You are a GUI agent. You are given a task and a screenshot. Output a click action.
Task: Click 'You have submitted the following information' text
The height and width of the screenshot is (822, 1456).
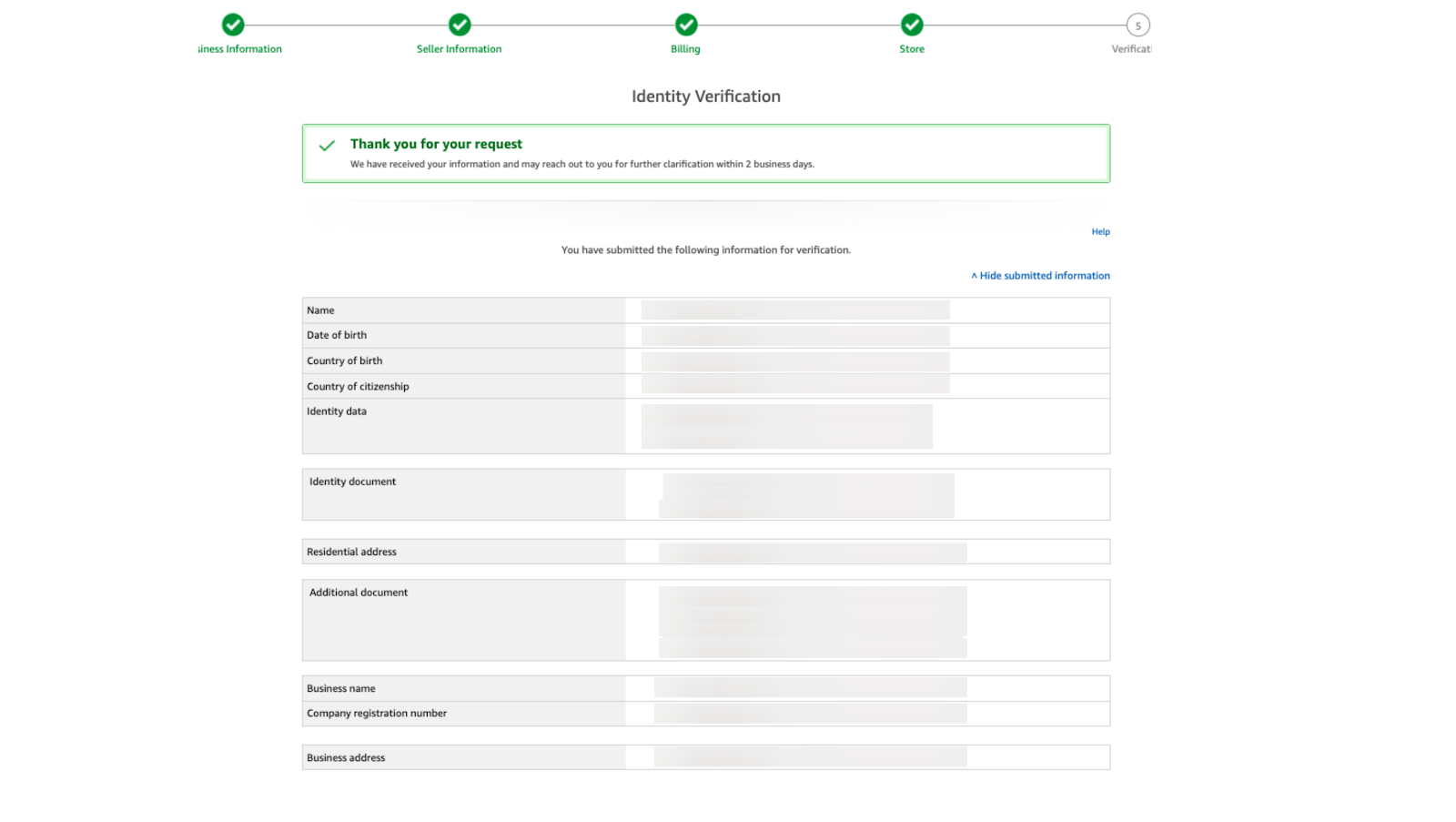tap(706, 250)
